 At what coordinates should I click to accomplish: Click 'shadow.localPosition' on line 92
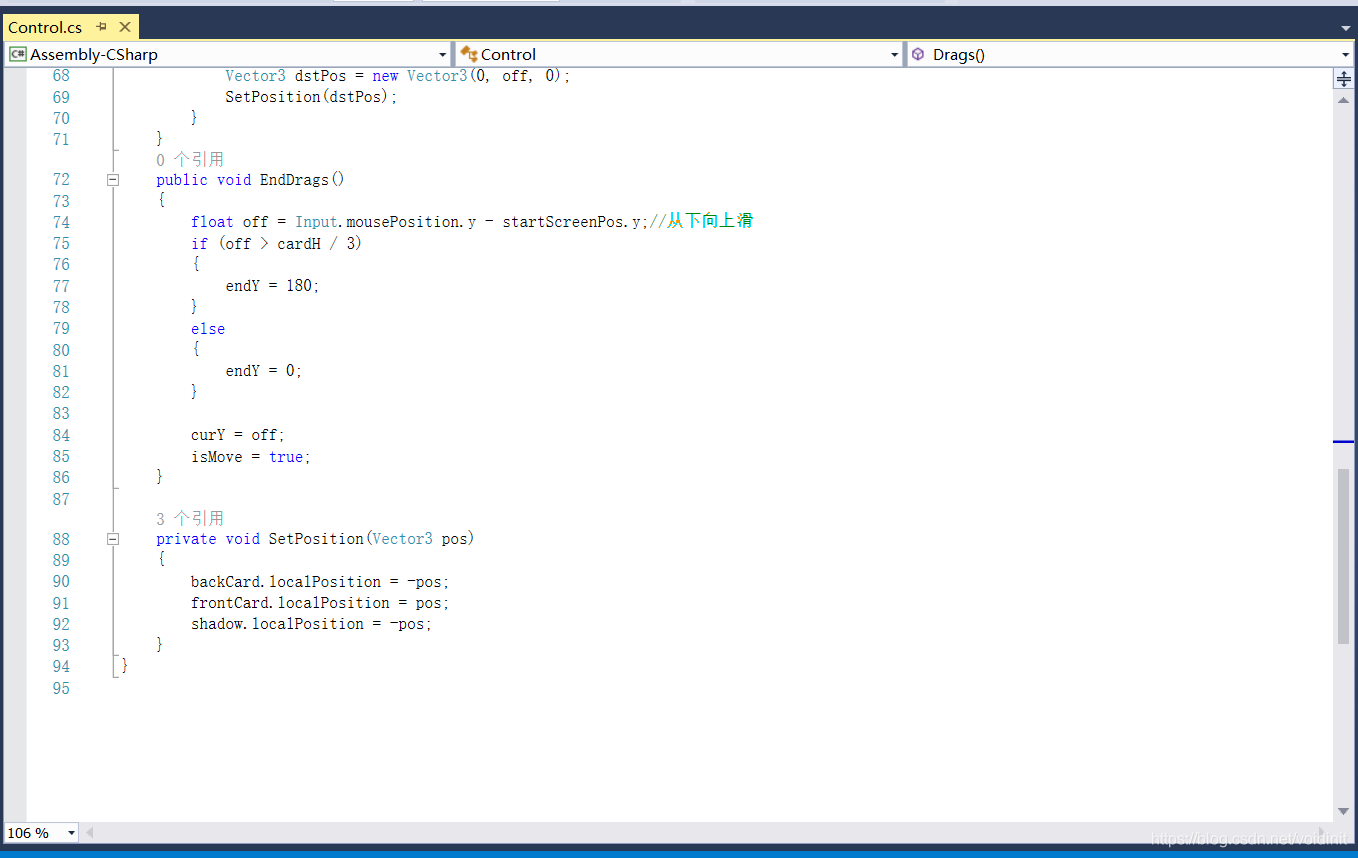click(x=277, y=624)
